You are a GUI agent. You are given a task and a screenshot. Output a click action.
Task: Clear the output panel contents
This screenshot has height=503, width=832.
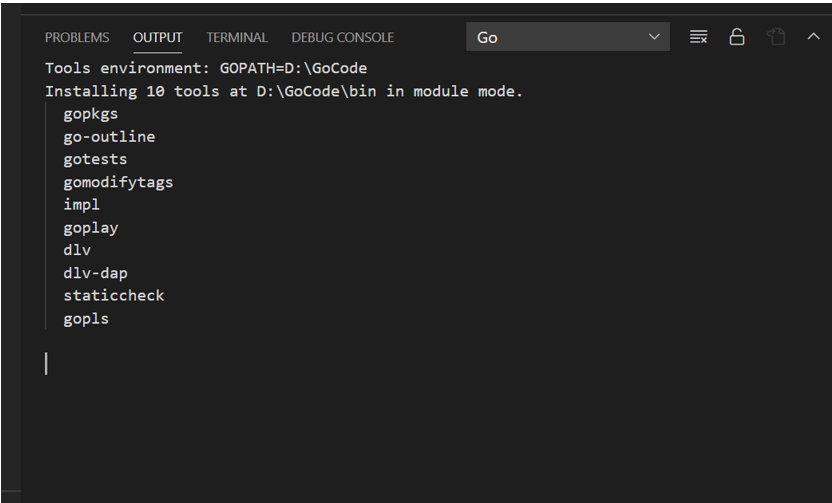(x=699, y=38)
